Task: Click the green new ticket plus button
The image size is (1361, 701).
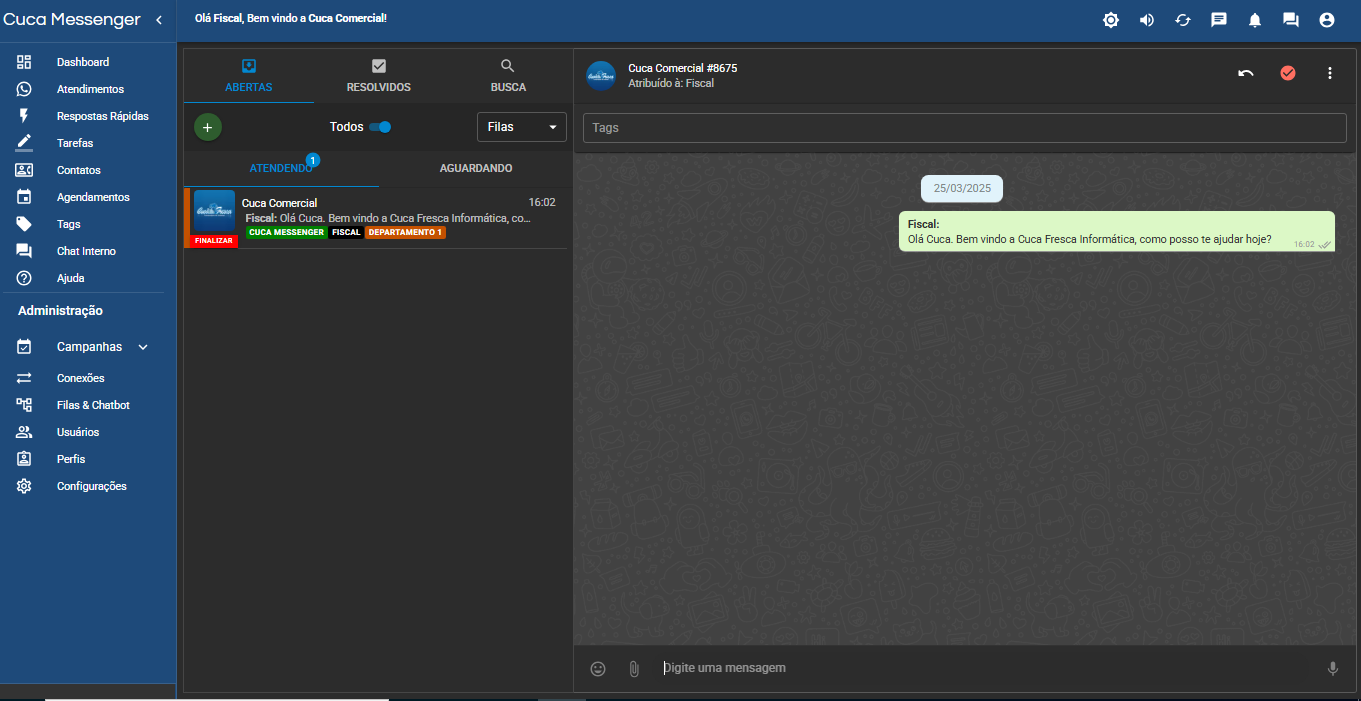Action: 208,127
